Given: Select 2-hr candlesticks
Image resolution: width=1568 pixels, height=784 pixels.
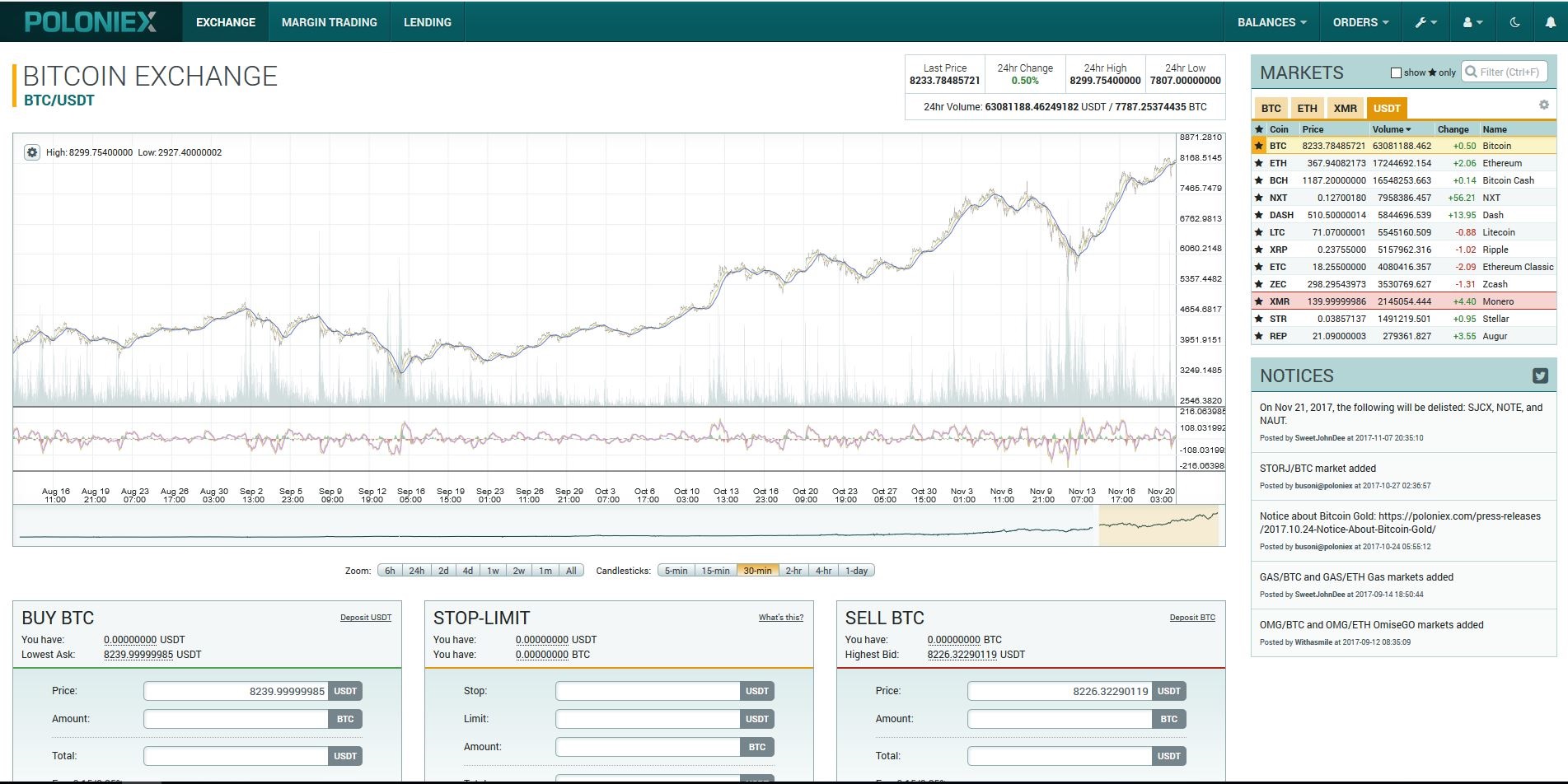Looking at the screenshot, I should pyautogui.click(x=793, y=571).
